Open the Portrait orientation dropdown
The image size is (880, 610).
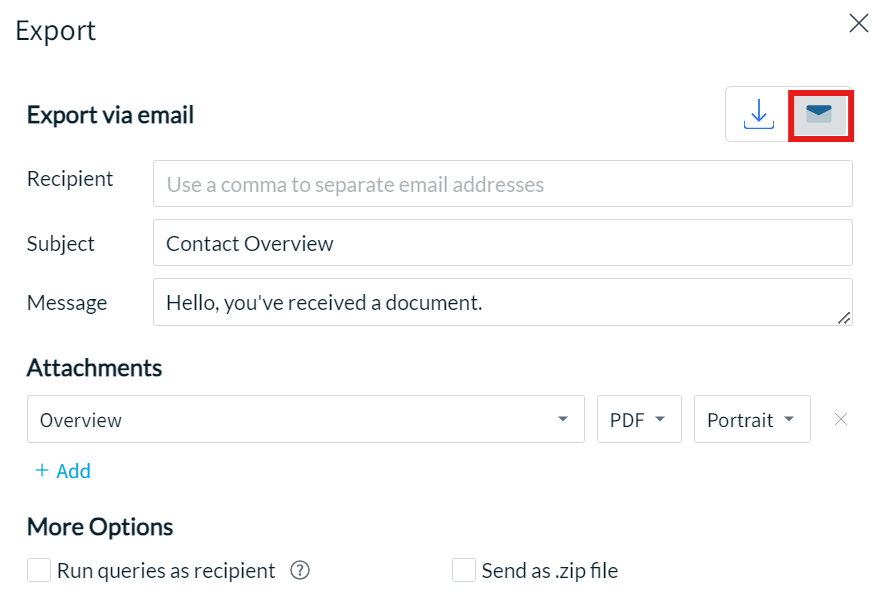point(752,419)
